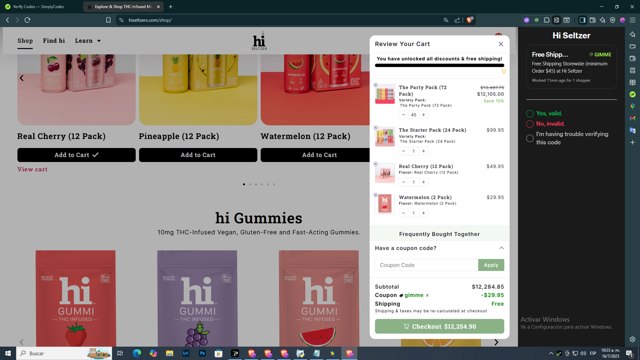Open the Find hi page
The height and width of the screenshot is (360, 640).
[x=54, y=41]
